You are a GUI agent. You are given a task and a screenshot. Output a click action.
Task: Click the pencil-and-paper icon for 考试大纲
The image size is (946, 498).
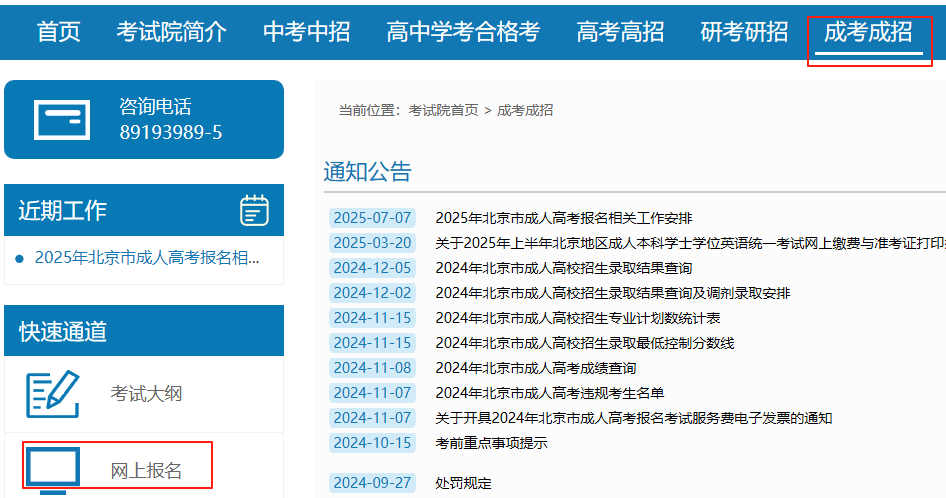[52, 394]
